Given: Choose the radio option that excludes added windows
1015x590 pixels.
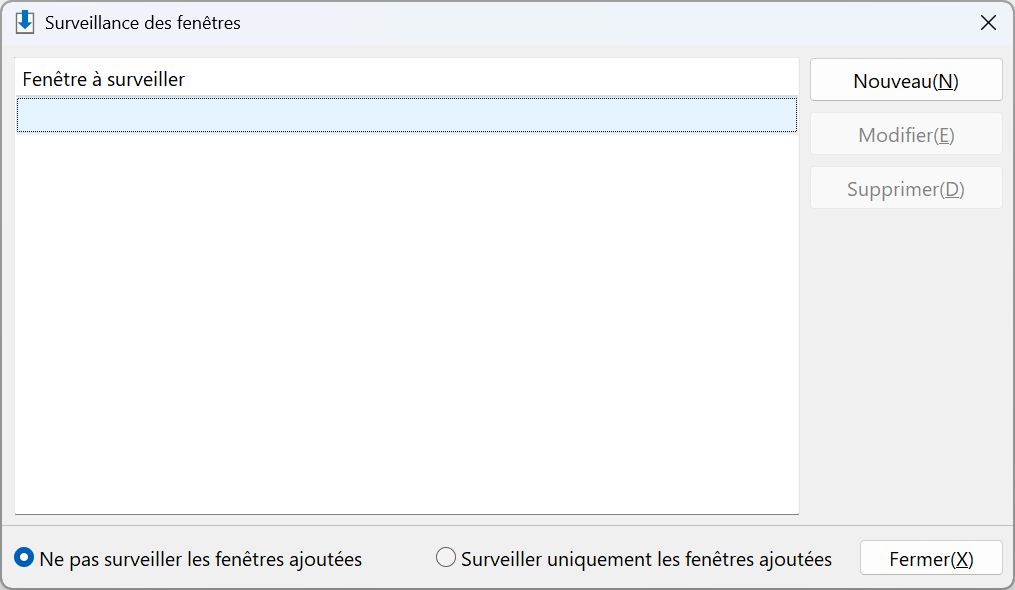Looking at the screenshot, I should [x=24, y=557].
